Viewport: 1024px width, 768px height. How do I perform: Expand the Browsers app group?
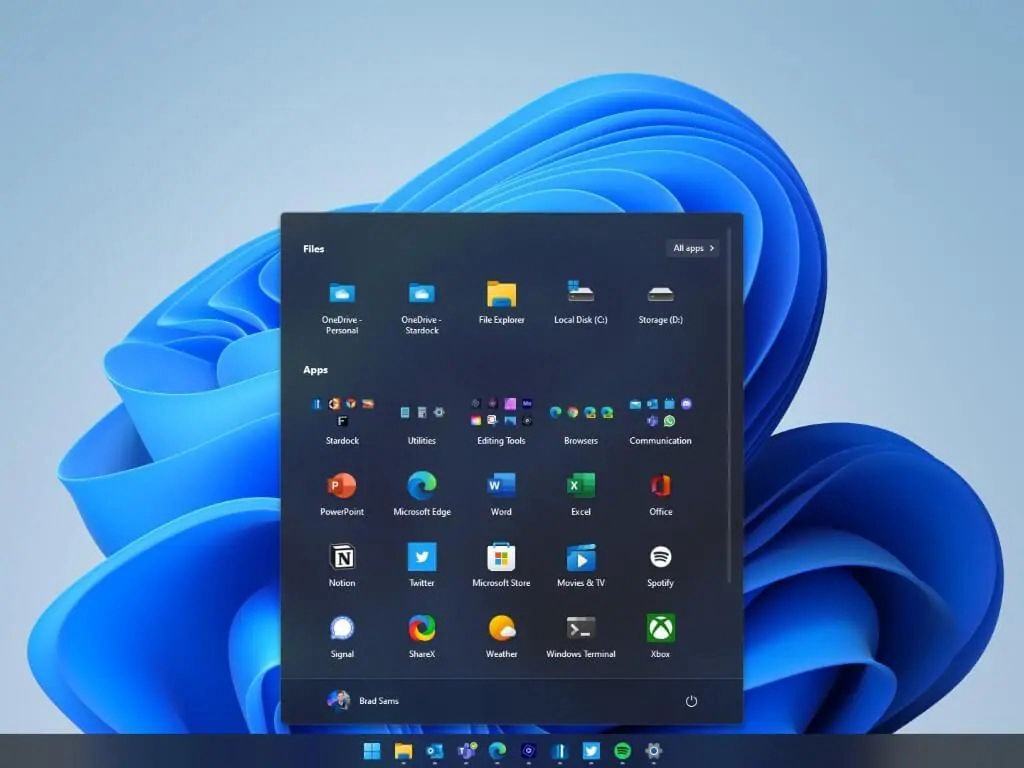point(581,413)
